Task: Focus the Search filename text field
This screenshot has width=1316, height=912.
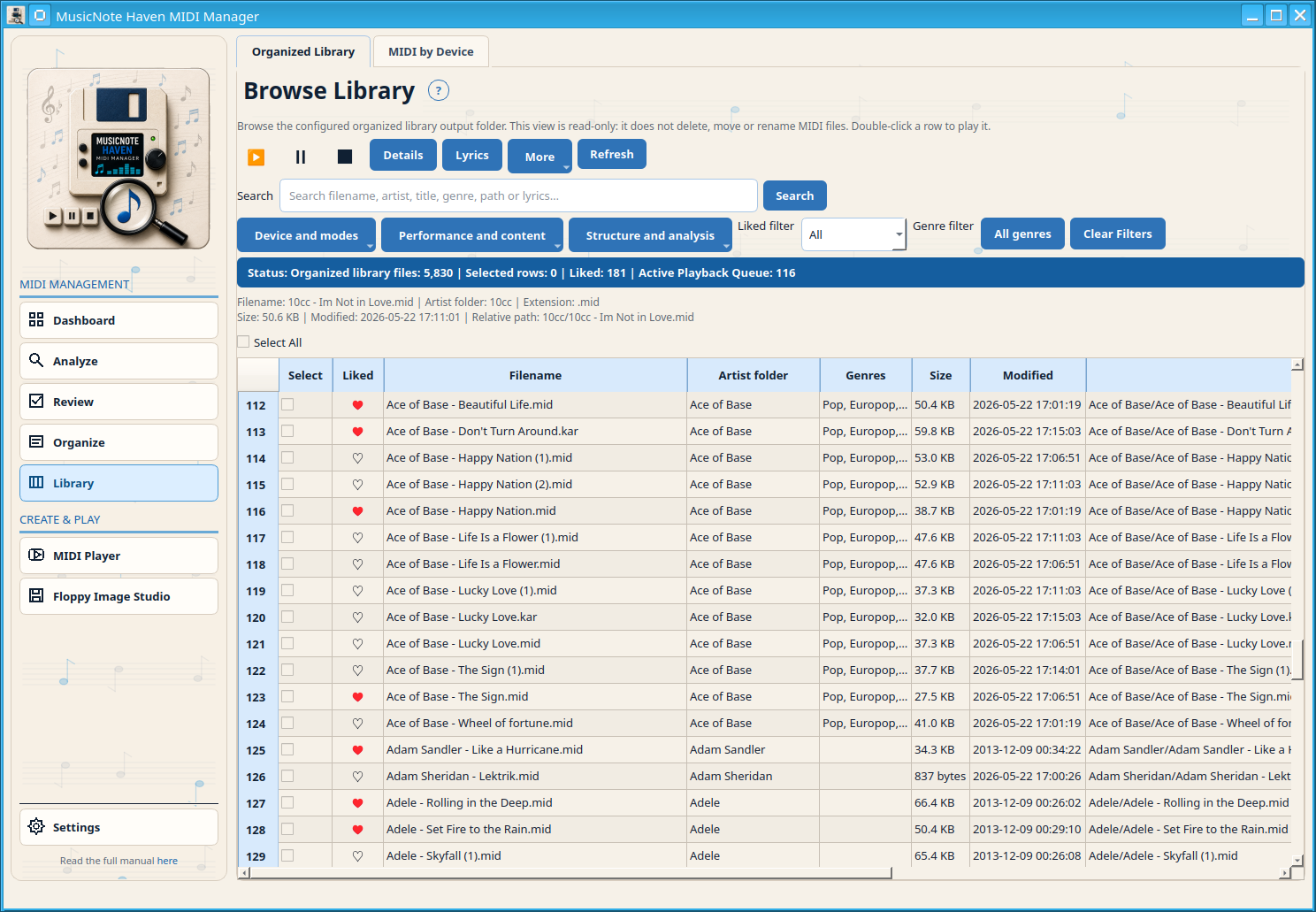Action: (x=518, y=195)
